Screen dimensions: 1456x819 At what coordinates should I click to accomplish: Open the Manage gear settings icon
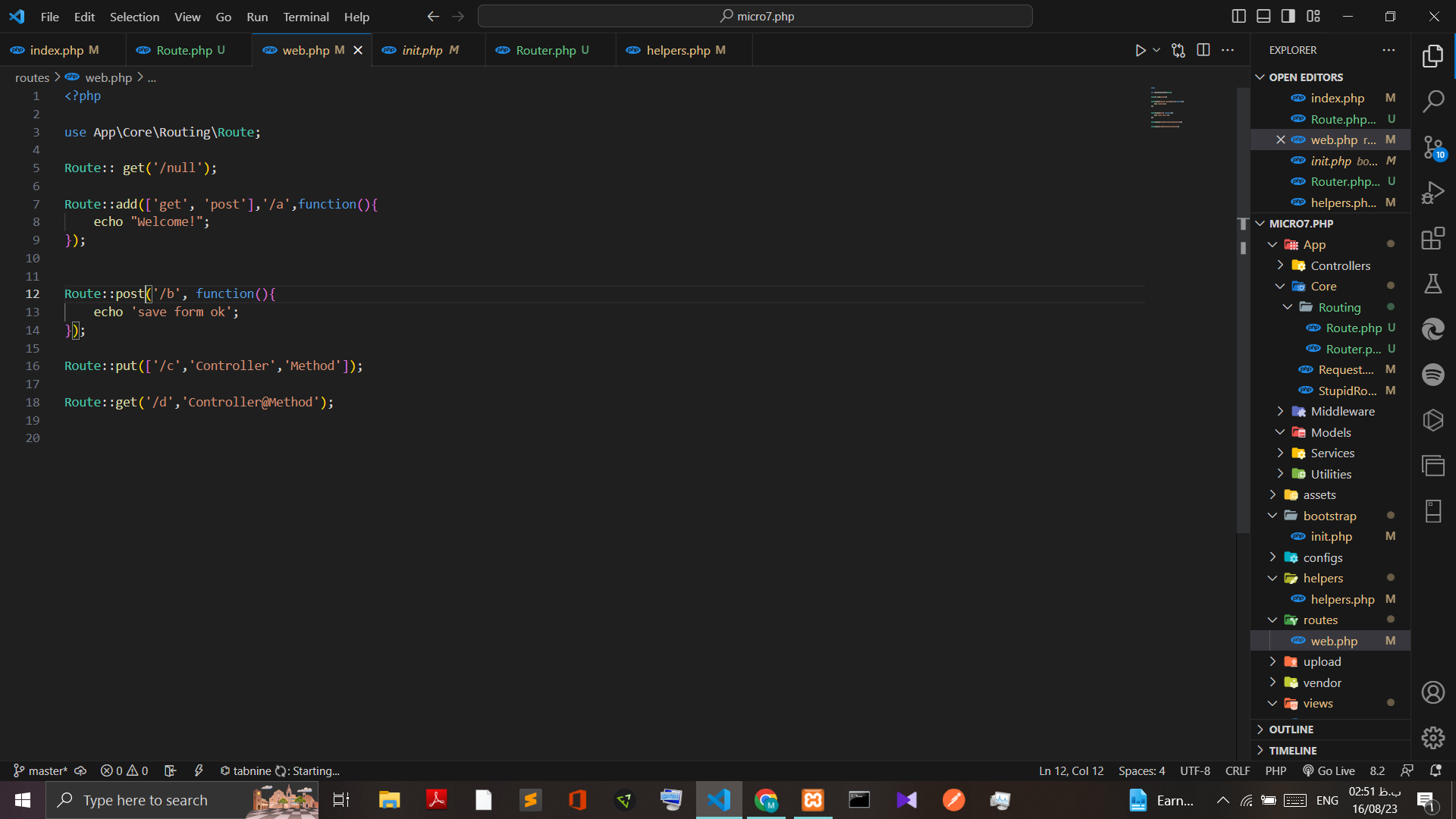tap(1432, 738)
